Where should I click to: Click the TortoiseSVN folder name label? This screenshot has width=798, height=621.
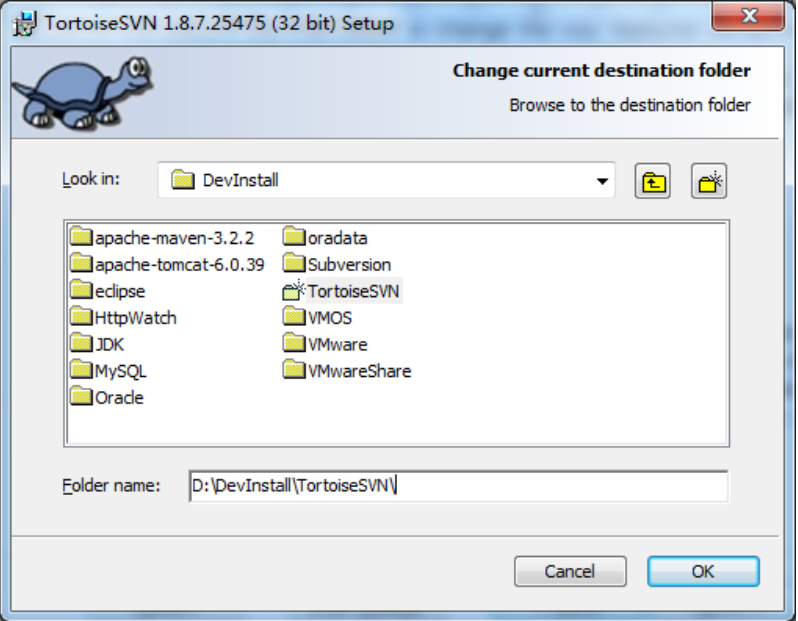pyautogui.click(x=354, y=291)
